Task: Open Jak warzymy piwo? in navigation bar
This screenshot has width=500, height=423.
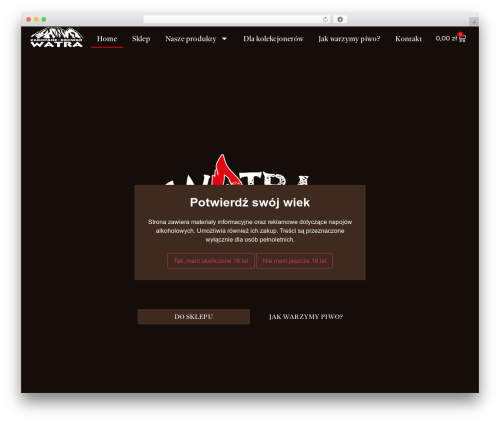Action: click(349, 39)
